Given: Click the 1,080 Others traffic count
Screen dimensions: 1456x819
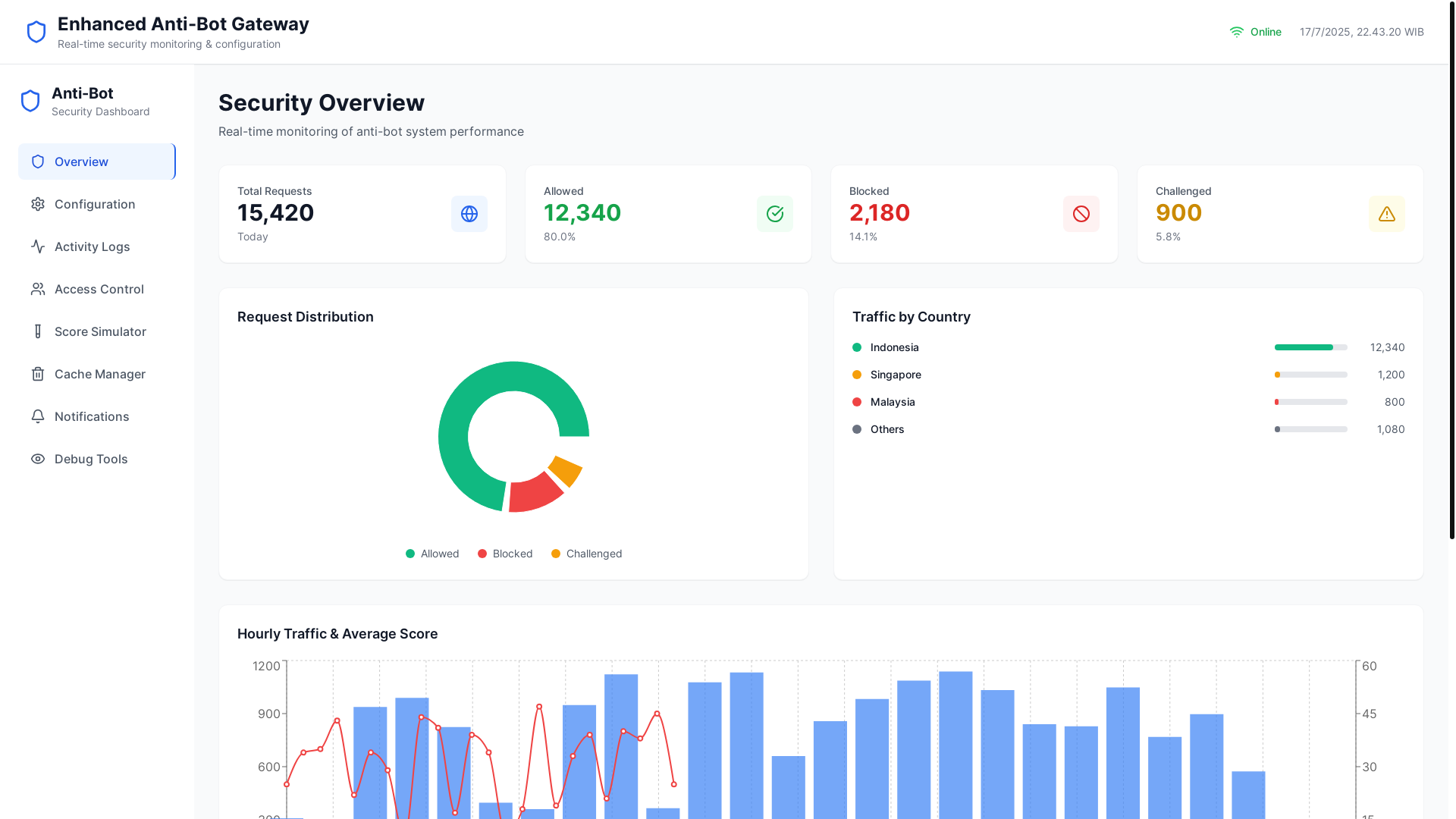Looking at the screenshot, I should click(x=1391, y=429).
